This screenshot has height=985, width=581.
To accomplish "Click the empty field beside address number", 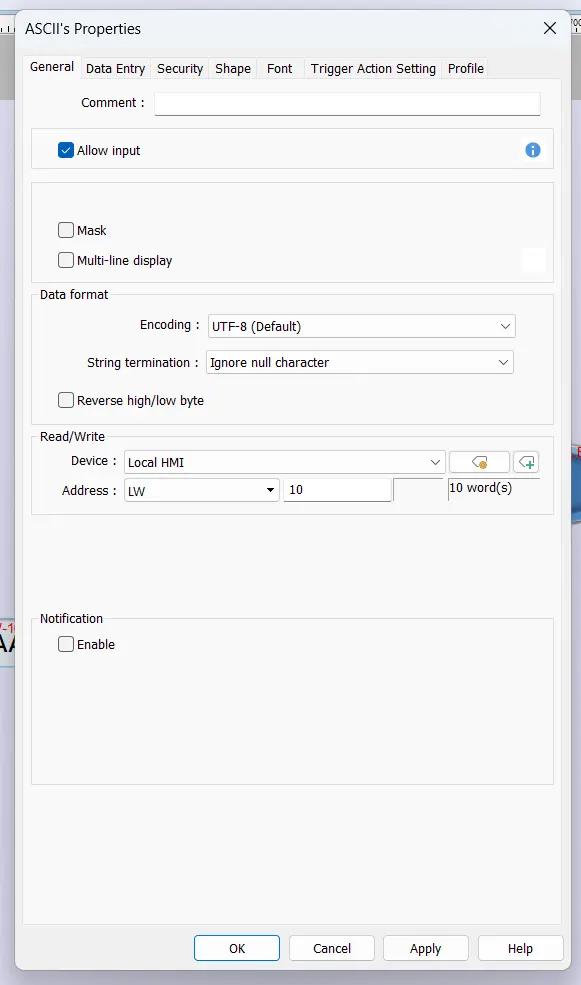I will (418, 490).
